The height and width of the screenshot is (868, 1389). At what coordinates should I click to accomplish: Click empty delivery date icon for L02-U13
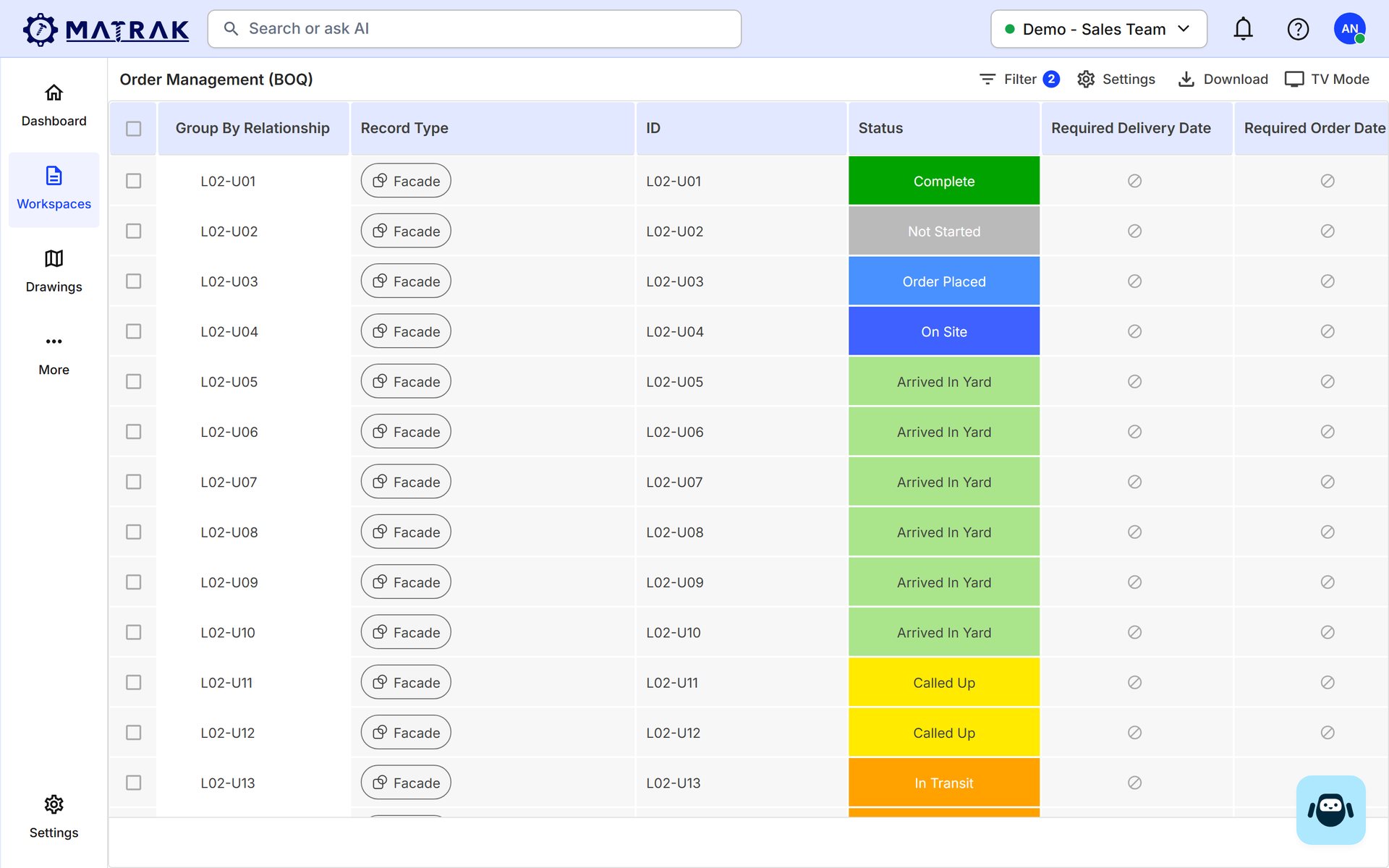tap(1134, 783)
